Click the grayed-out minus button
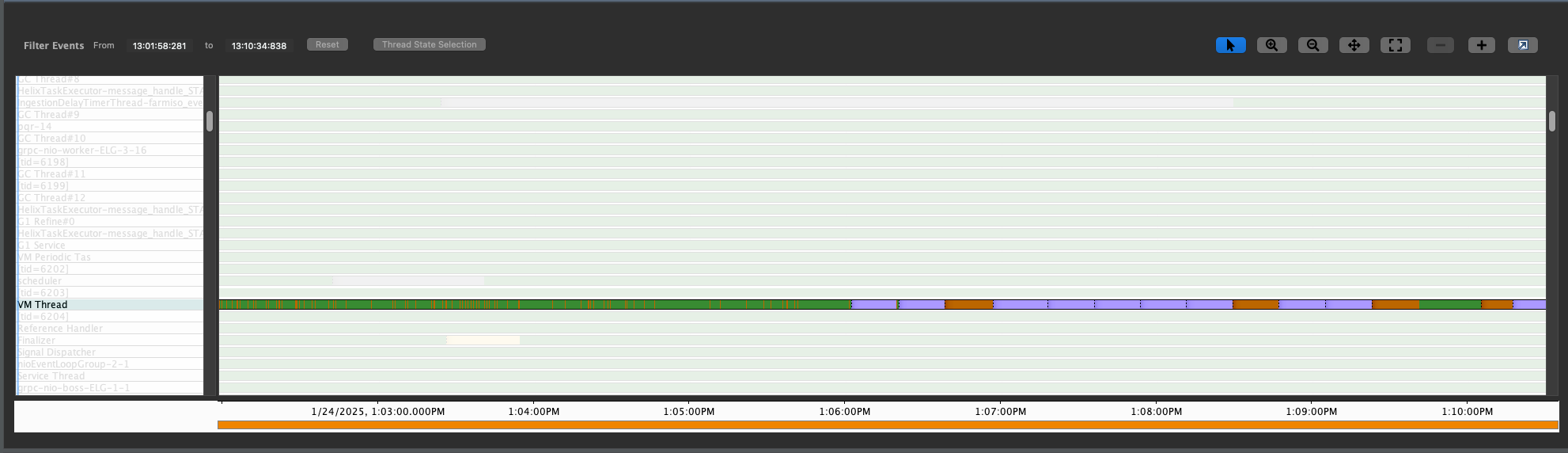Image resolution: width=1568 pixels, height=453 pixels. (1440, 45)
